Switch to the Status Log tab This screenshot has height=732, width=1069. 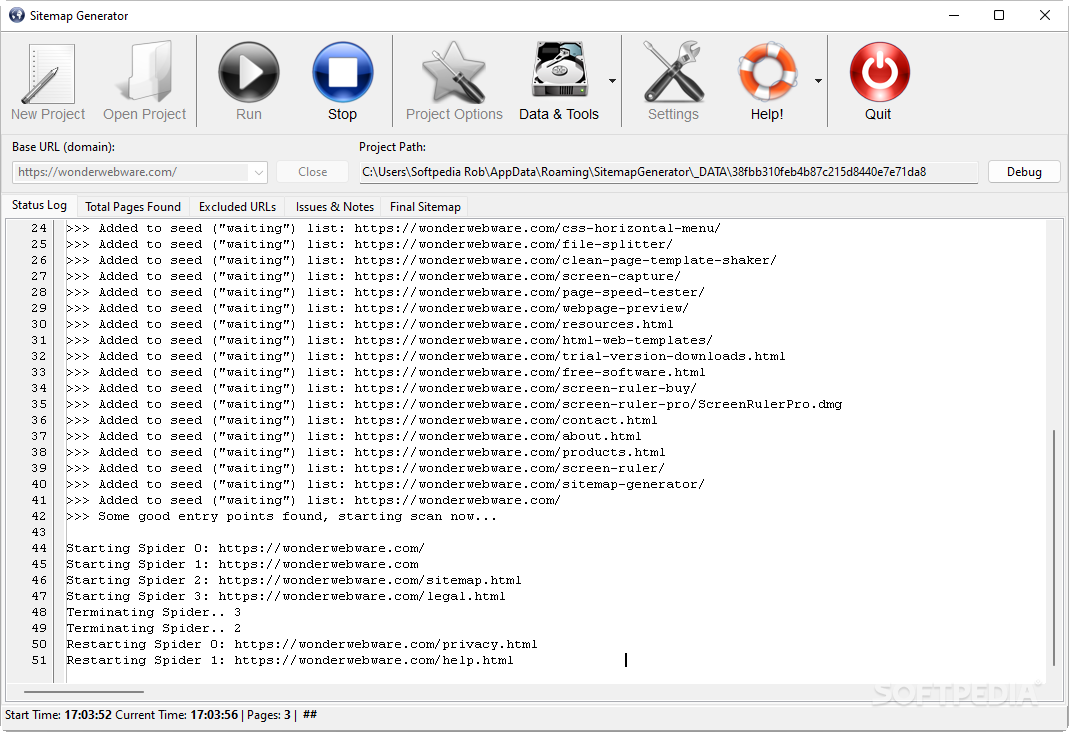(39, 205)
